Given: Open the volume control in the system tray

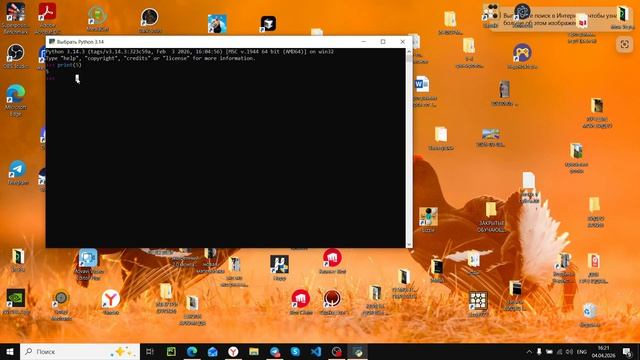Looking at the screenshot, I should coord(570,351).
